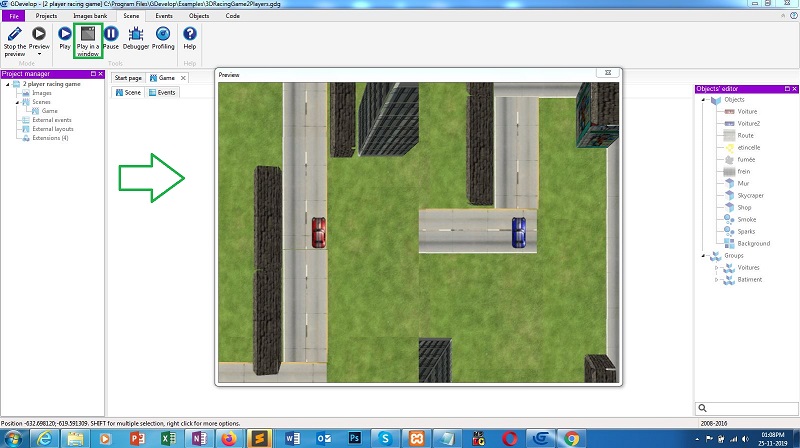Open the Profiling tool
The image size is (800, 448).
pyautogui.click(x=163, y=38)
